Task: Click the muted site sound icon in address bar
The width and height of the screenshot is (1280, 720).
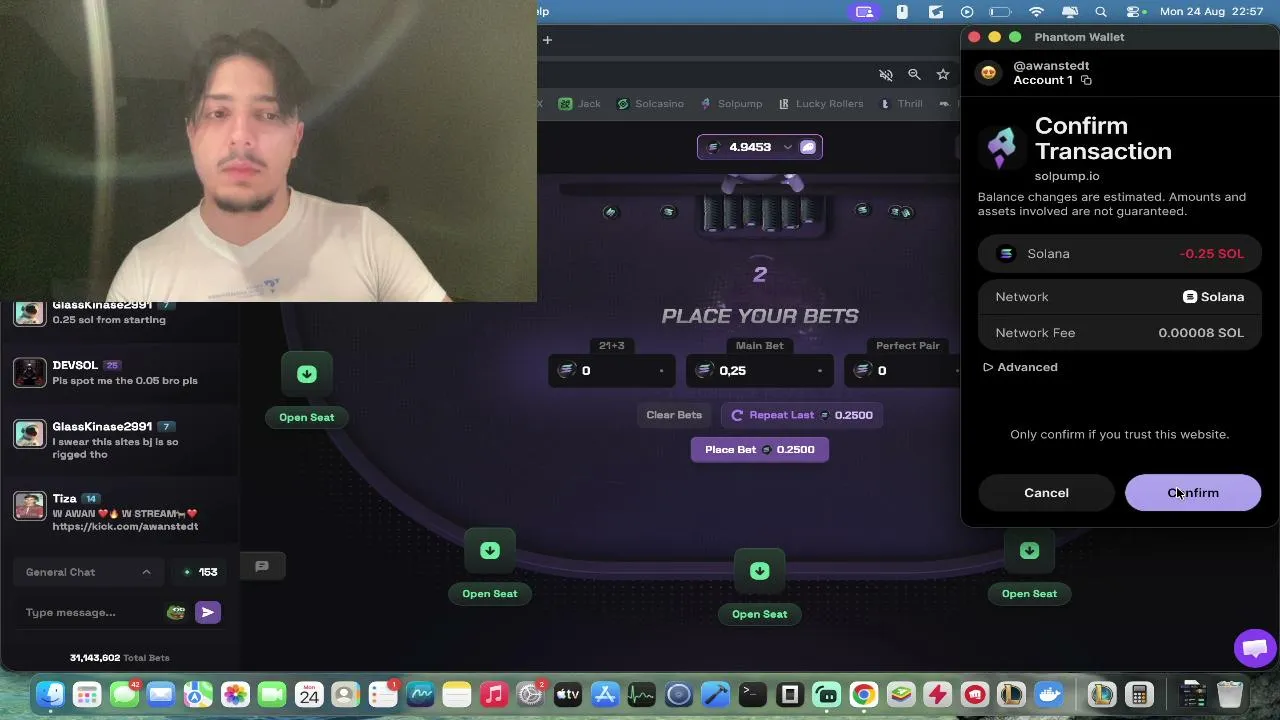Action: click(x=886, y=75)
